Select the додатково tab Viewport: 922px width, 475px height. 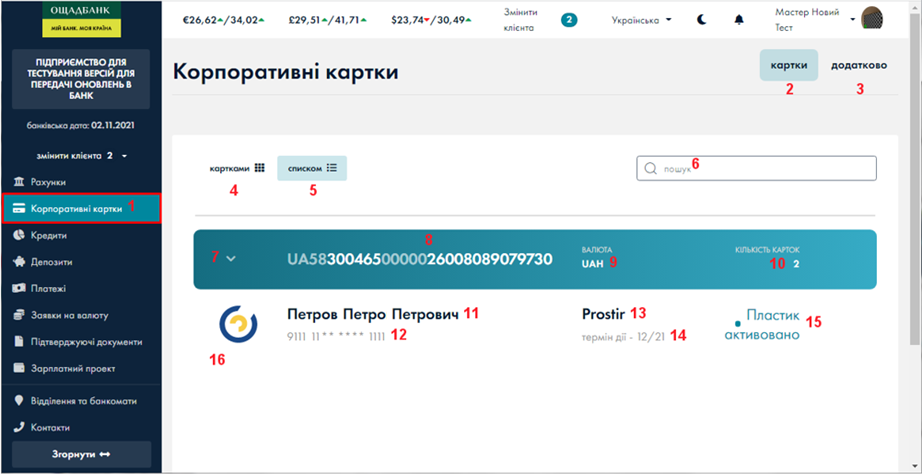click(x=858, y=65)
